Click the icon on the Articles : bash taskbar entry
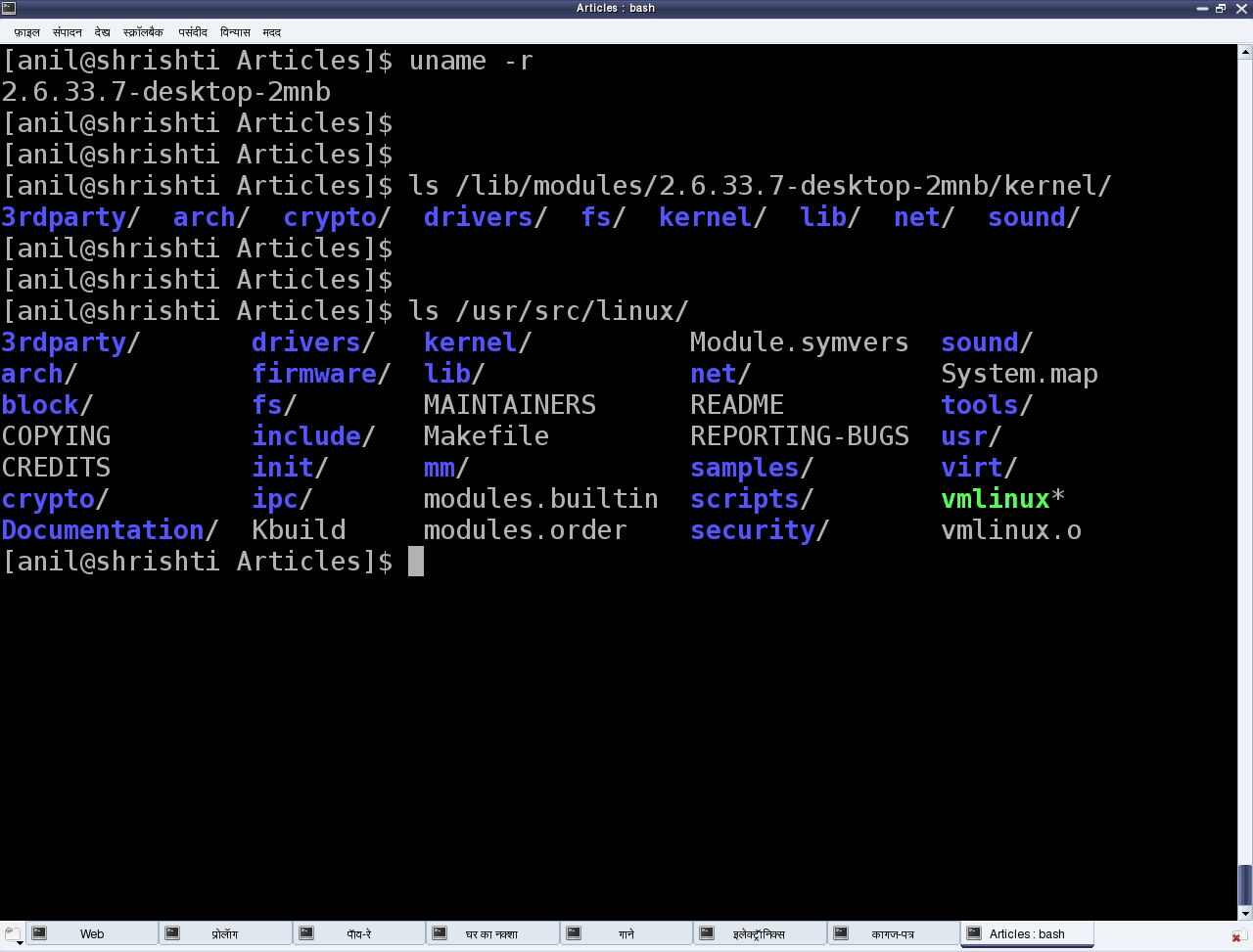The height and width of the screenshot is (952, 1253). pyautogui.click(x=972, y=933)
